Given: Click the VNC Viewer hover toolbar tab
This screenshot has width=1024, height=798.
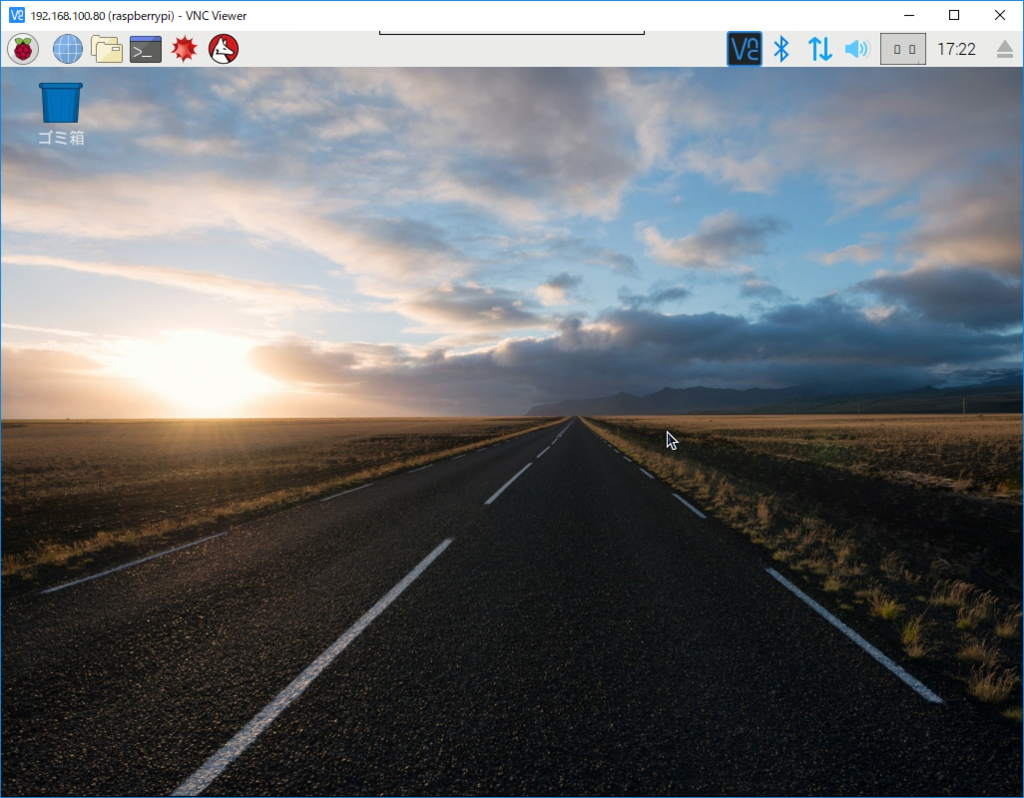Looking at the screenshot, I should pyautogui.click(x=511, y=33).
